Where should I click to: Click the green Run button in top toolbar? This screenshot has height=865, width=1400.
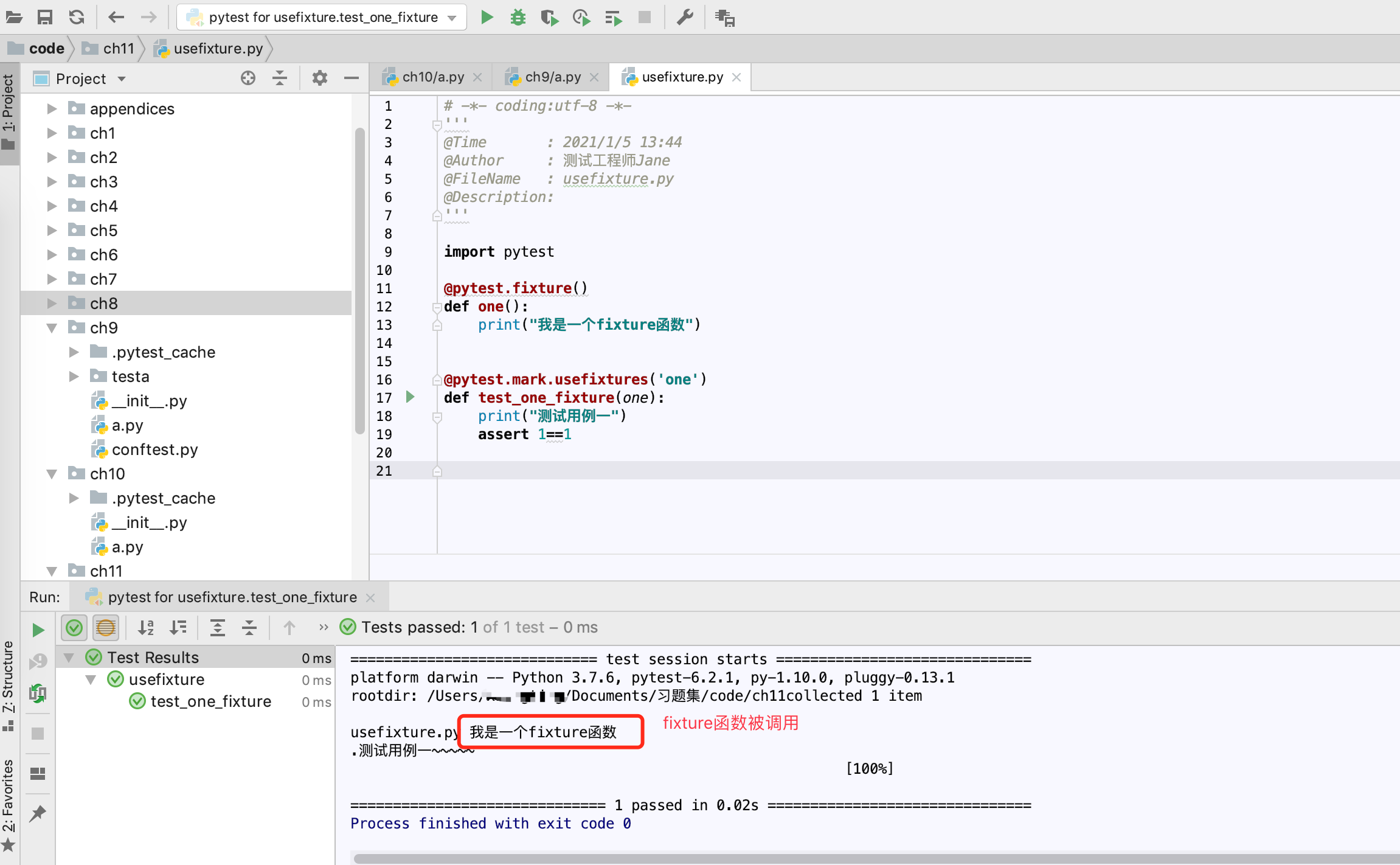pos(487,17)
